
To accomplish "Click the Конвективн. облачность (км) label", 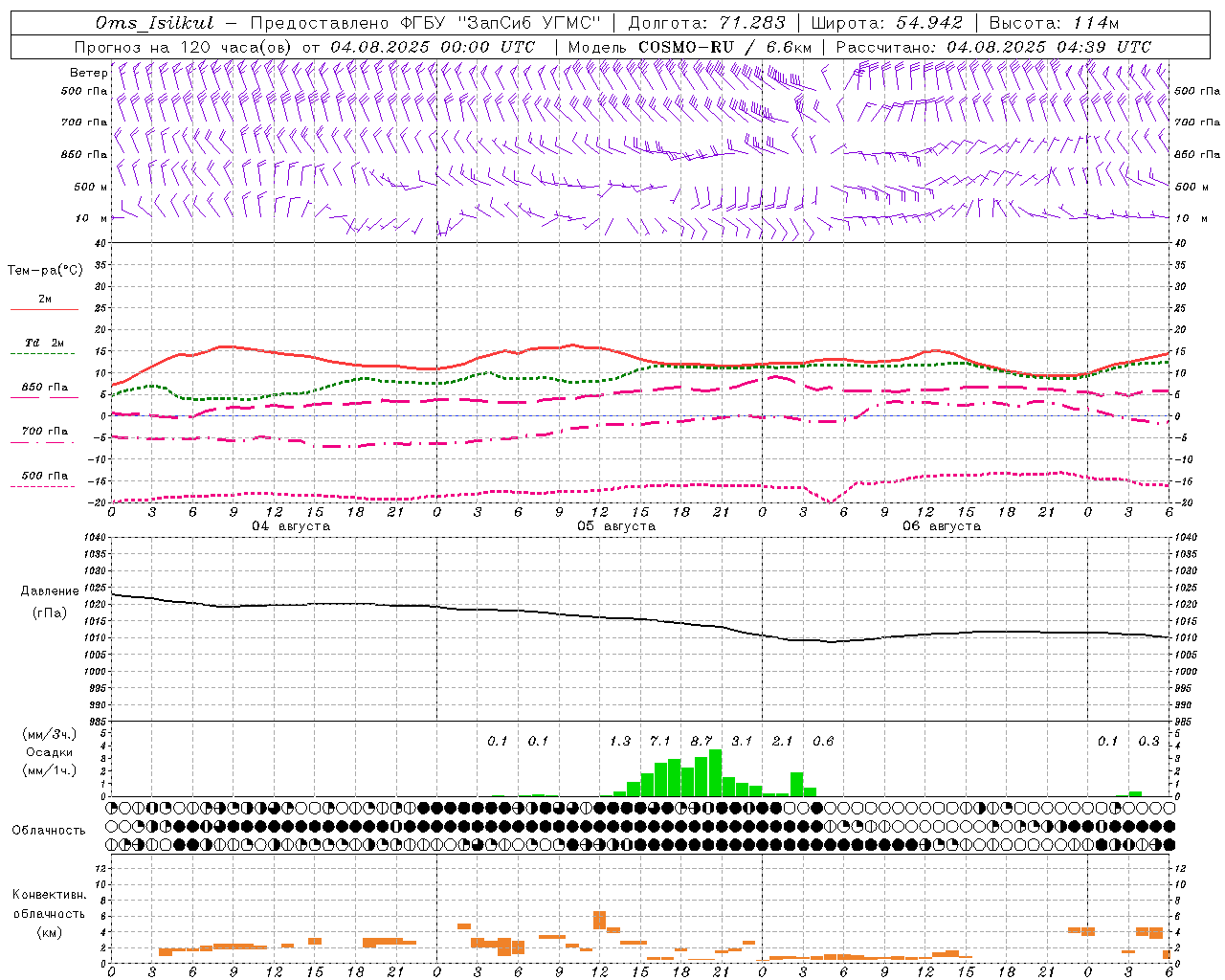I will tap(49, 913).
